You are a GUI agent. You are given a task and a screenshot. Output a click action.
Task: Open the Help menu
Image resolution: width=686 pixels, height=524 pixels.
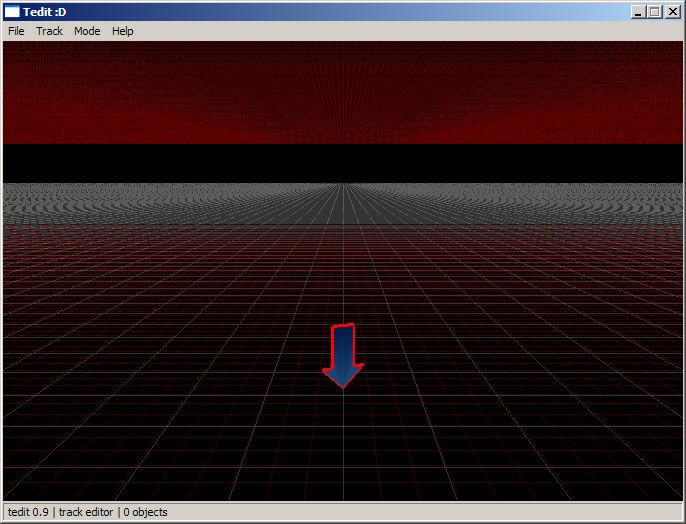pyautogui.click(x=122, y=31)
